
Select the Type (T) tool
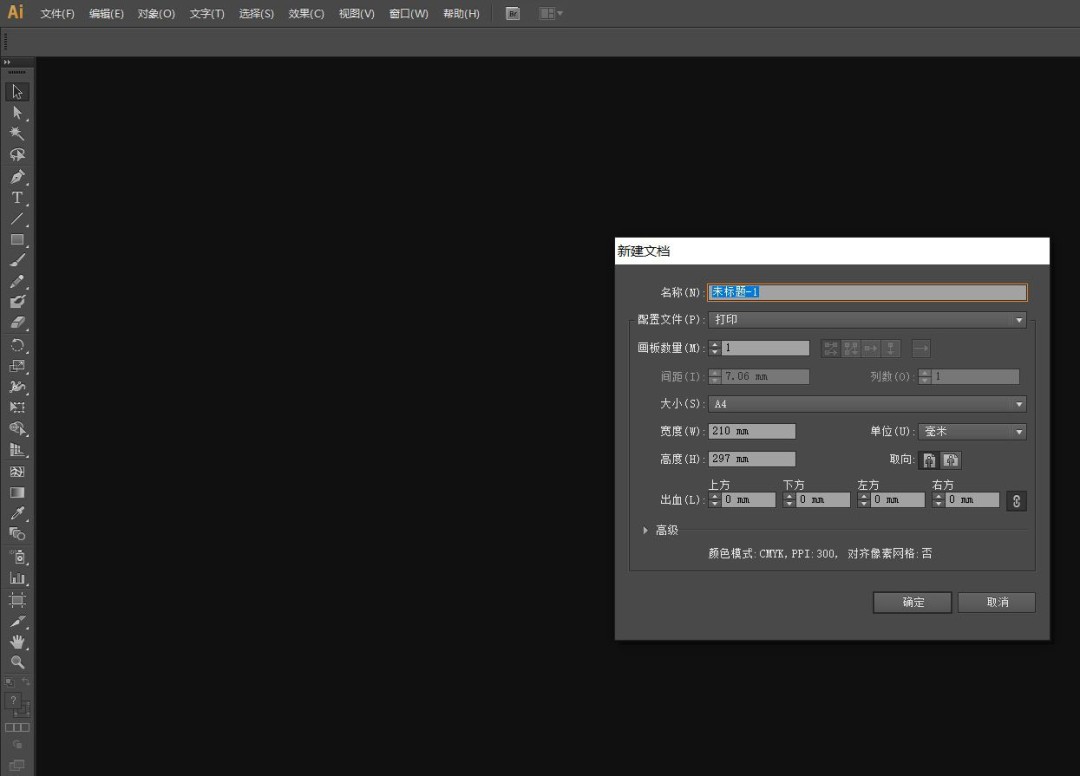point(17,198)
